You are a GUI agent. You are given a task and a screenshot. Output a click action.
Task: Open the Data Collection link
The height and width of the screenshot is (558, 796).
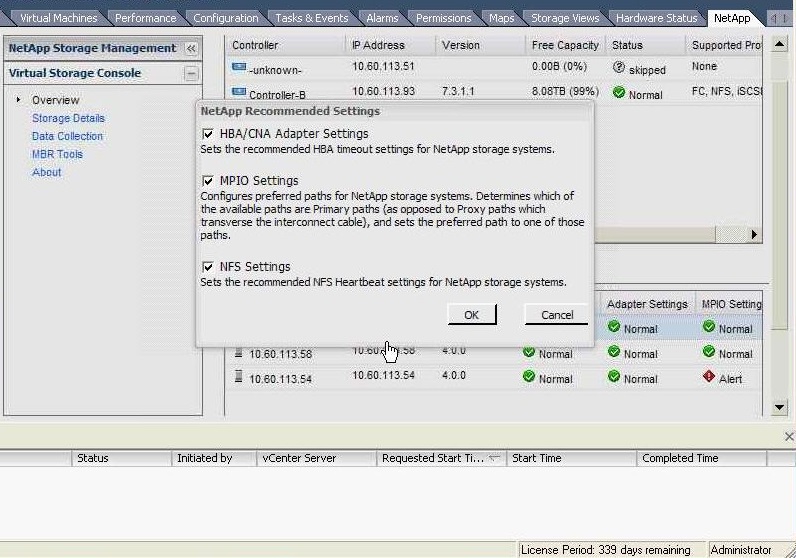[67, 136]
